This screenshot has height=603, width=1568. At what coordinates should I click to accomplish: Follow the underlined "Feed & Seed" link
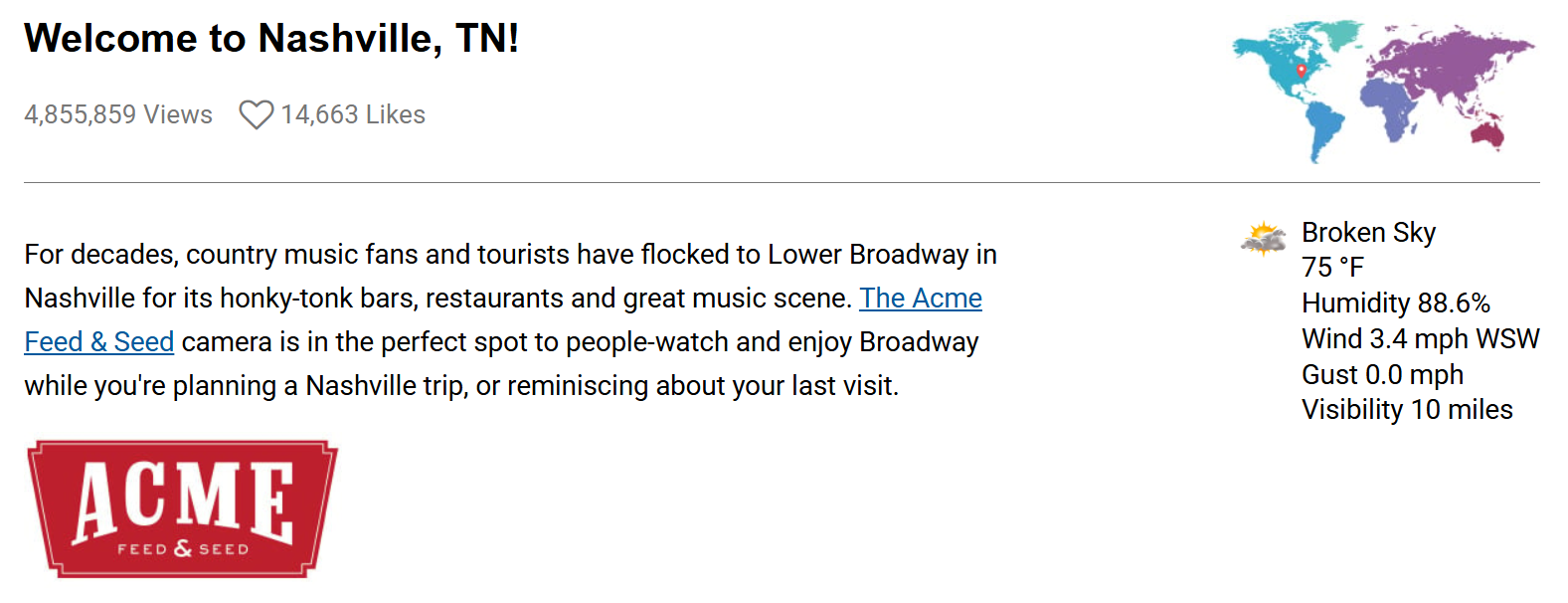[99, 342]
